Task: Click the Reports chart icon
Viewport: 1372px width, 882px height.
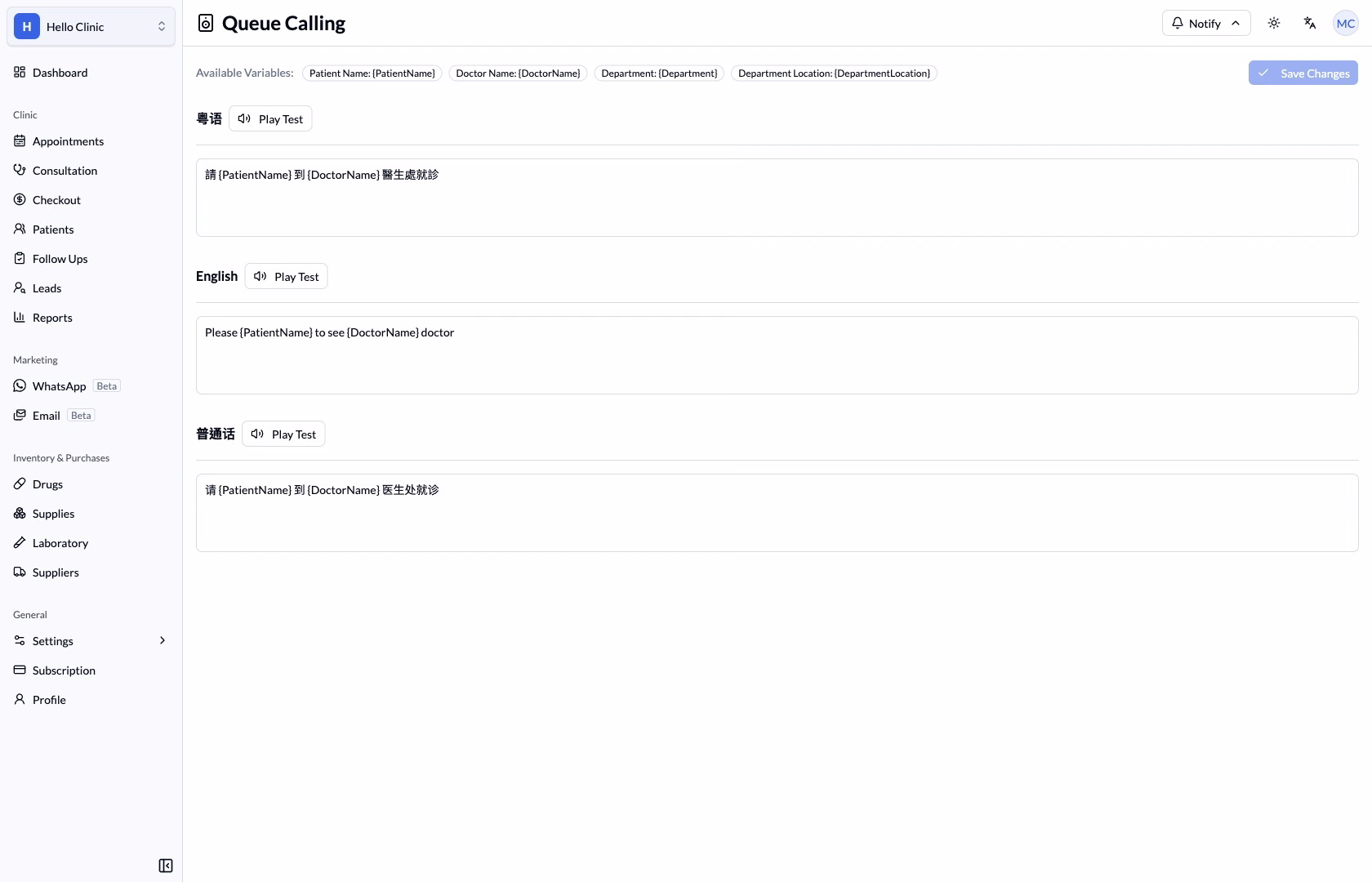Action: 20,317
